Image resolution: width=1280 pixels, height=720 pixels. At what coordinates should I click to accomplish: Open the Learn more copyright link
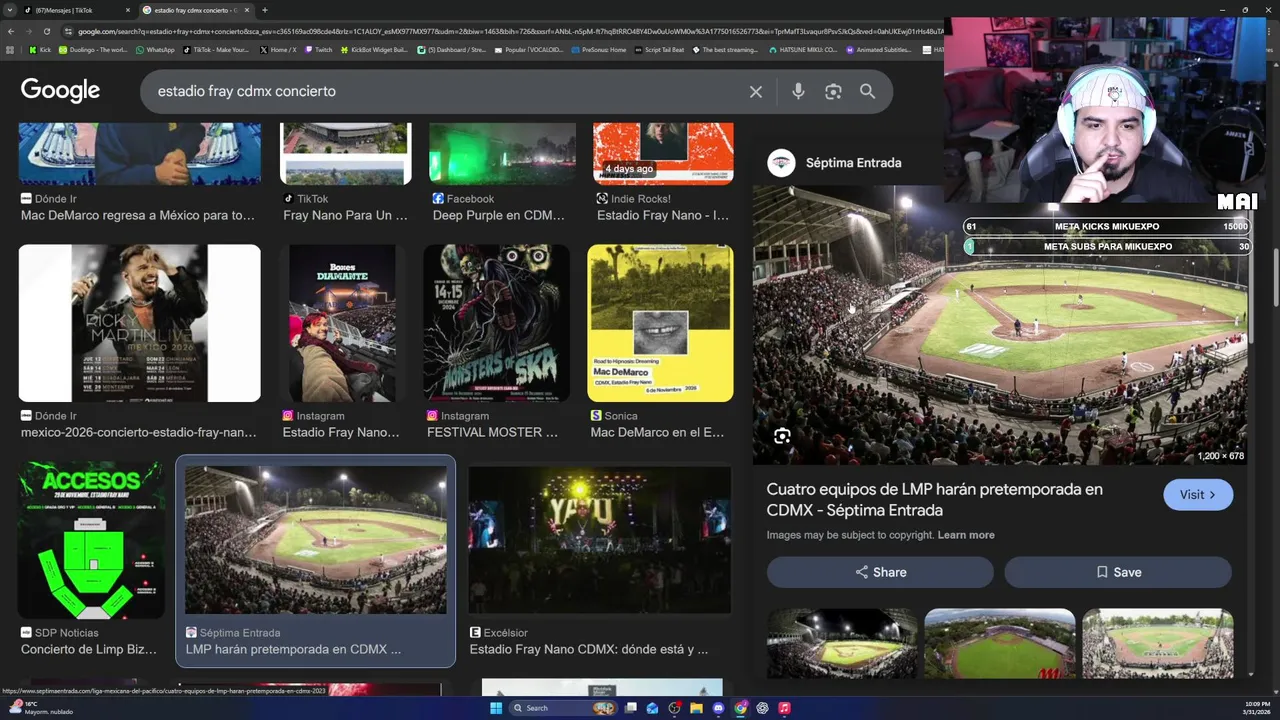966,535
